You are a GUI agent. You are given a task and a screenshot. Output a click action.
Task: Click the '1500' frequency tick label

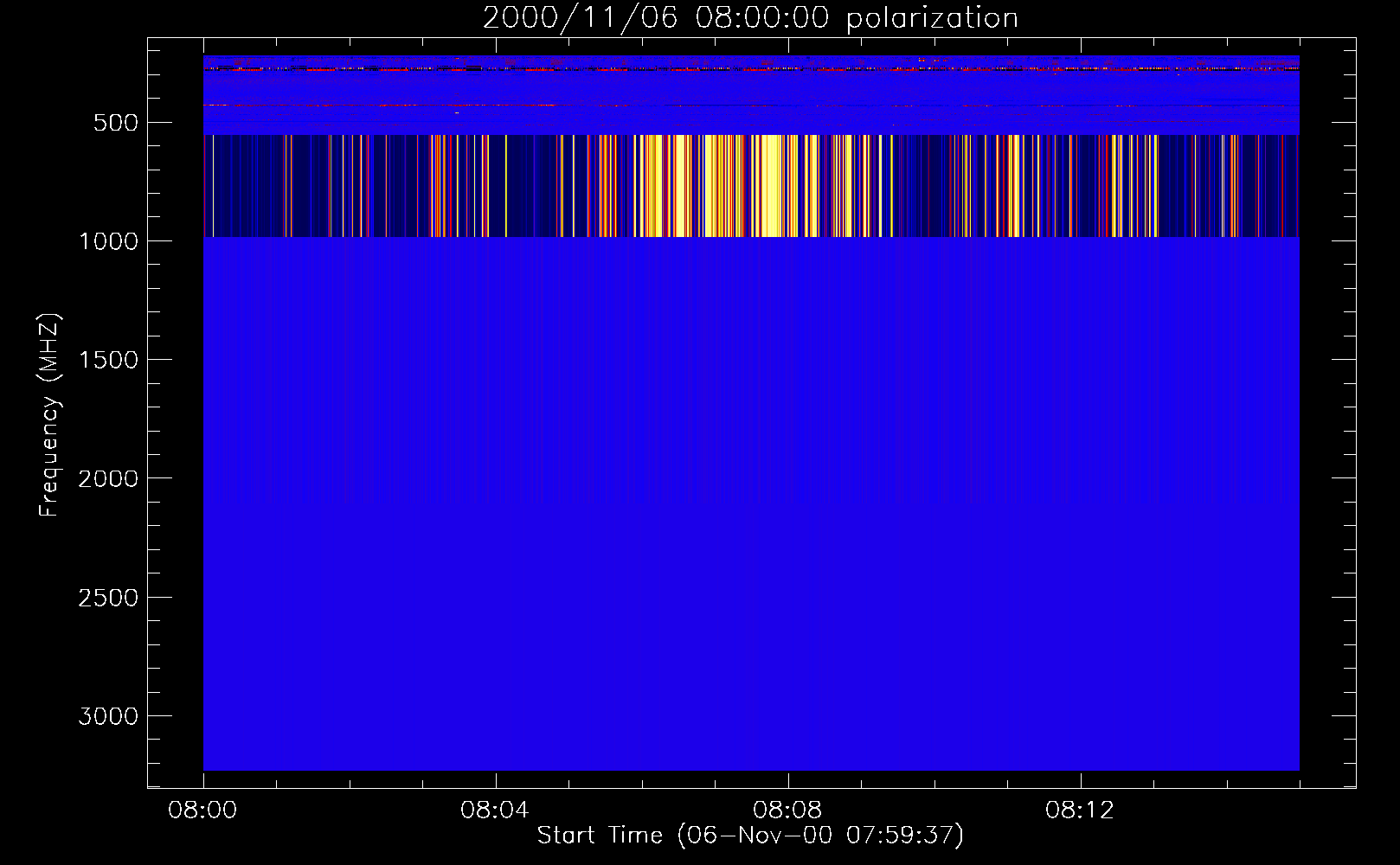coord(108,360)
